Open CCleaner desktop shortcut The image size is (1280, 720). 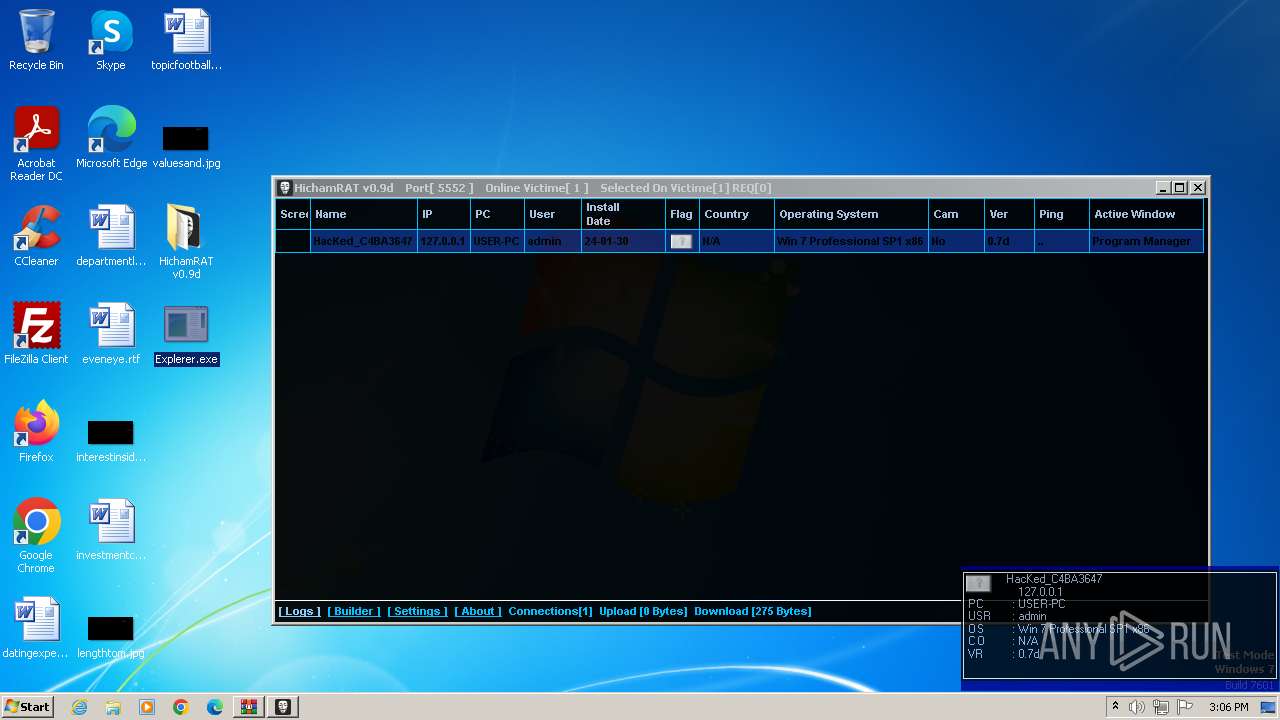[36, 237]
